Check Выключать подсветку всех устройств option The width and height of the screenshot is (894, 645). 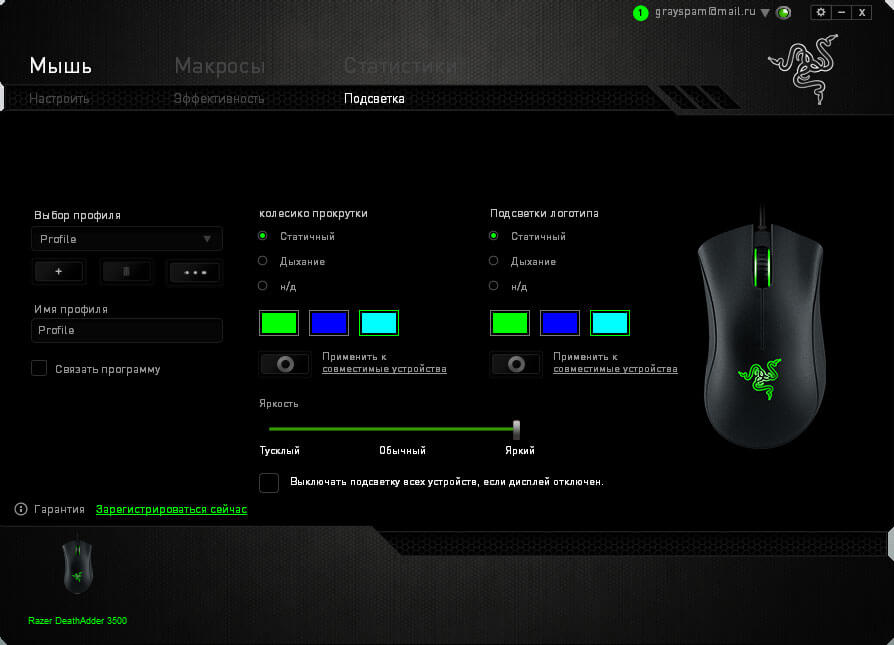point(268,482)
